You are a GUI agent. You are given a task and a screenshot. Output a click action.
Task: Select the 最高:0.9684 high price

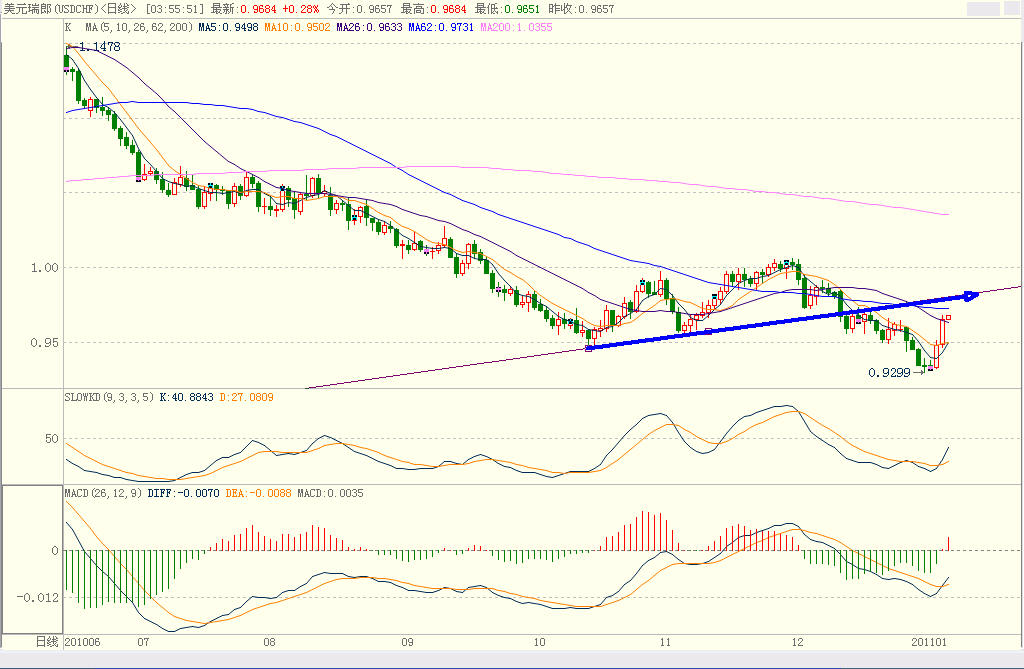point(434,9)
